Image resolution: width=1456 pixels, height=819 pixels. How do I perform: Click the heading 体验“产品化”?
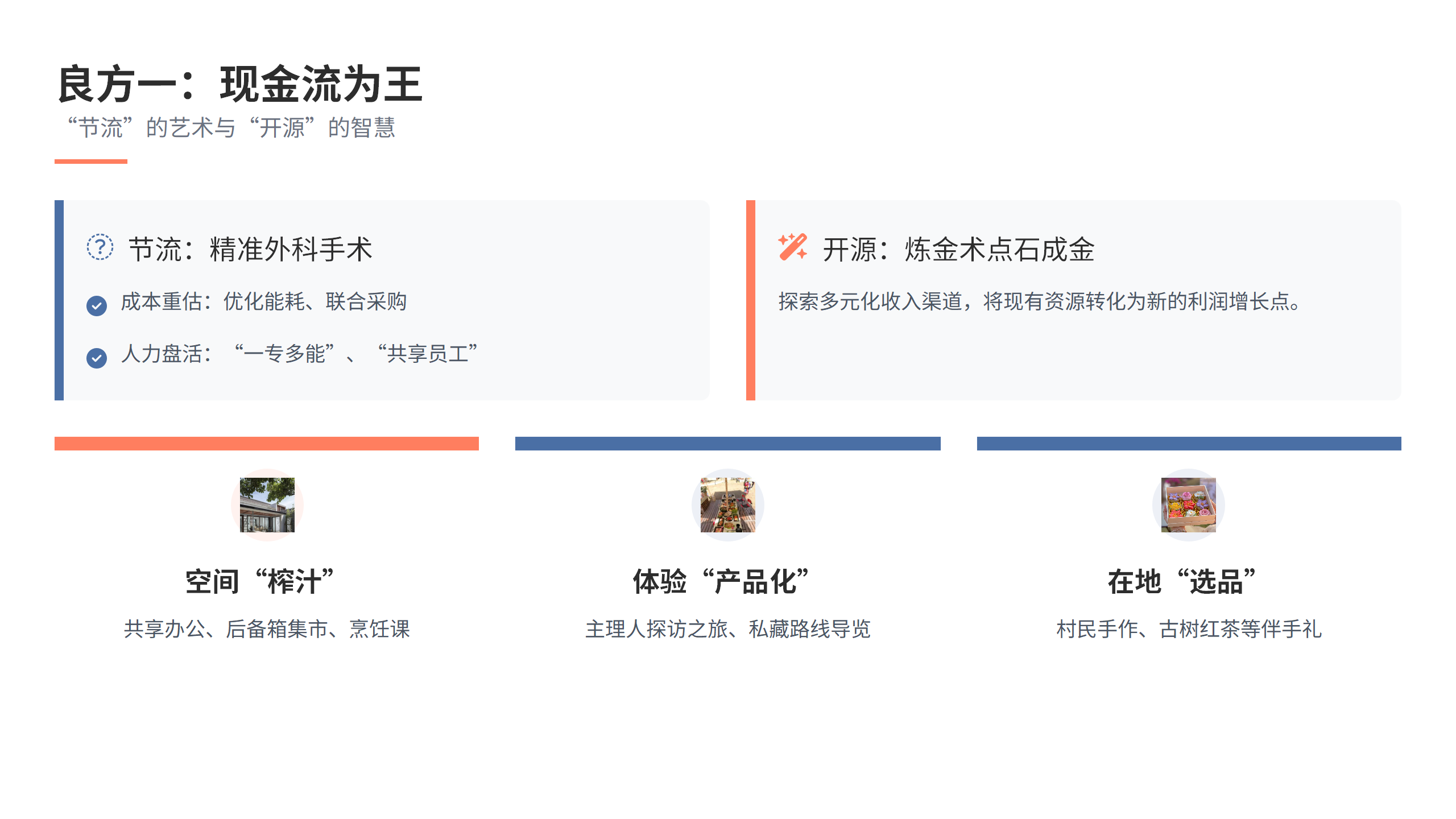(x=721, y=582)
